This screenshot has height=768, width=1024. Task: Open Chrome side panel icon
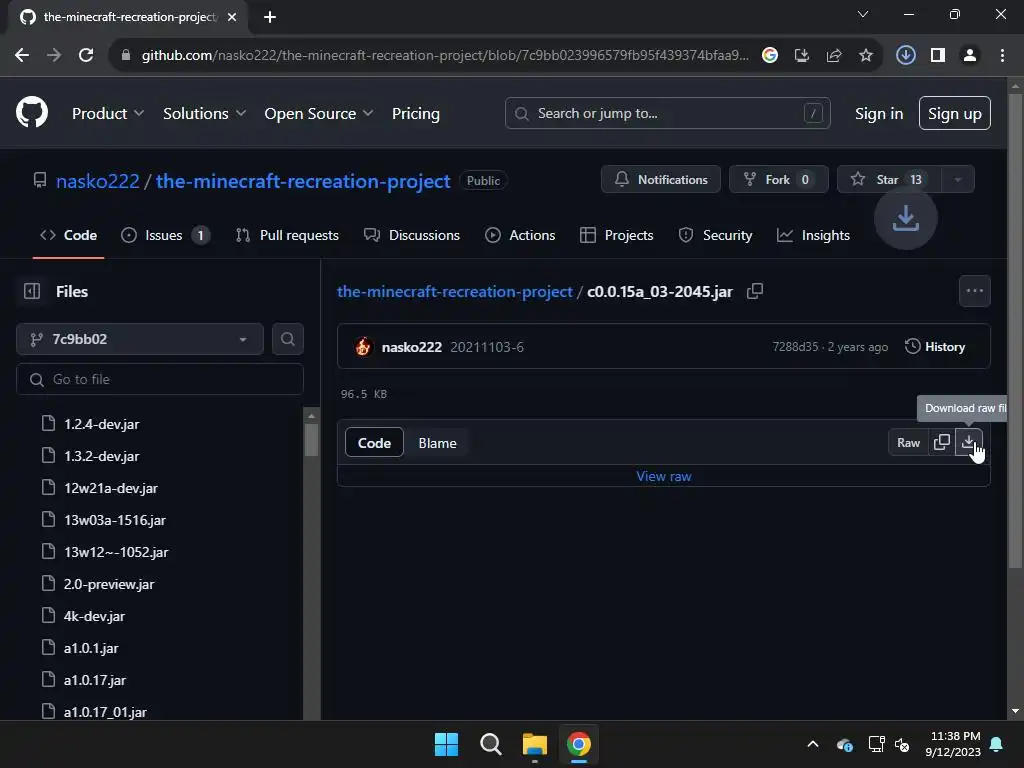coord(938,55)
